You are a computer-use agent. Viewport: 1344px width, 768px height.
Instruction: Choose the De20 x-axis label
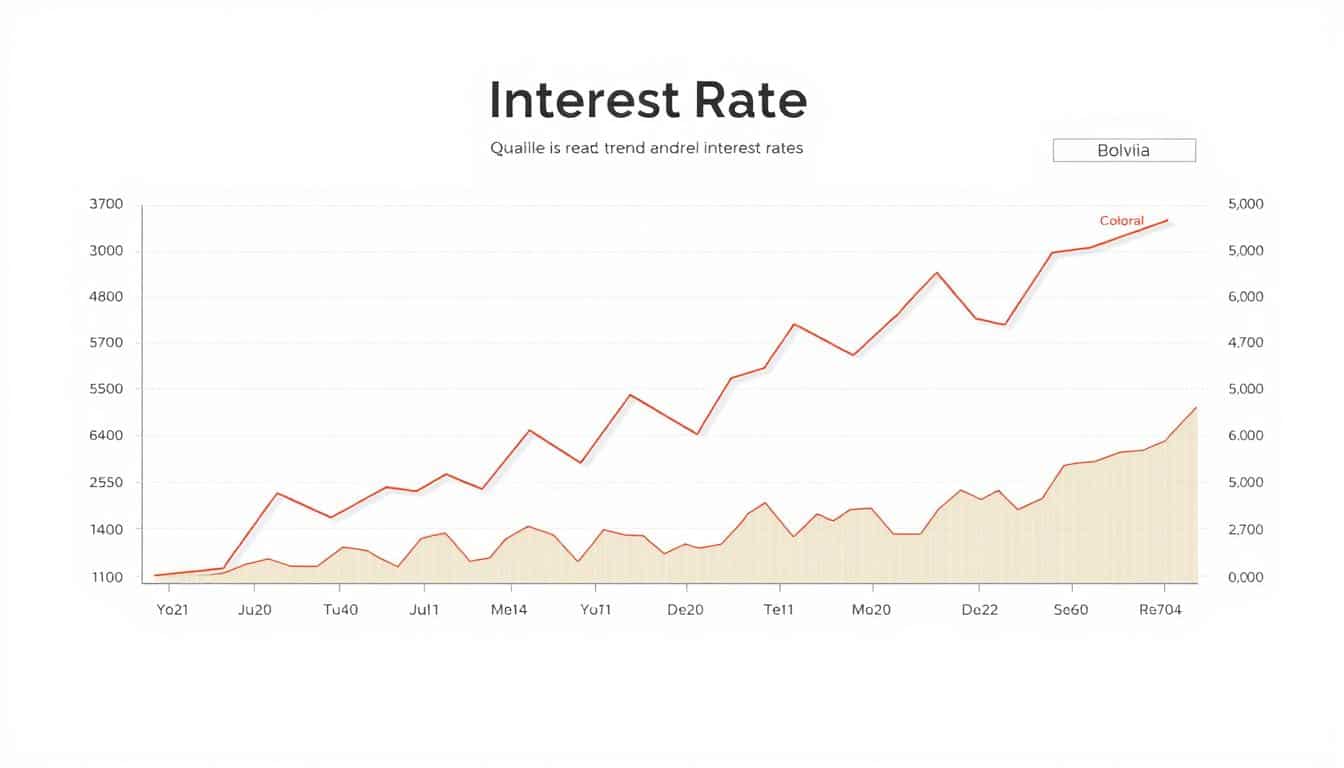pyautogui.click(x=684, y=609)
